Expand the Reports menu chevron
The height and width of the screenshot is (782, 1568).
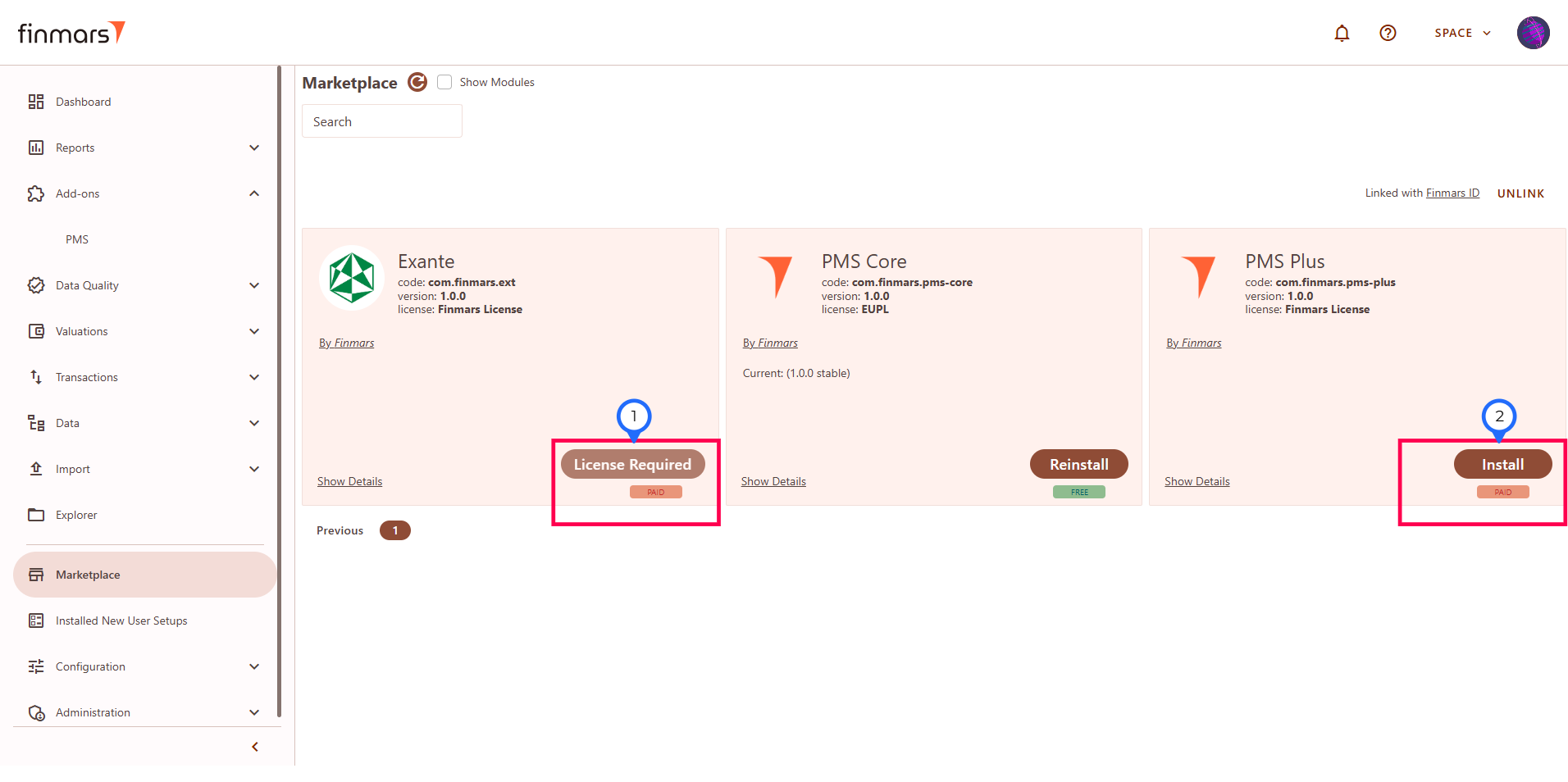tap(254, 148)
